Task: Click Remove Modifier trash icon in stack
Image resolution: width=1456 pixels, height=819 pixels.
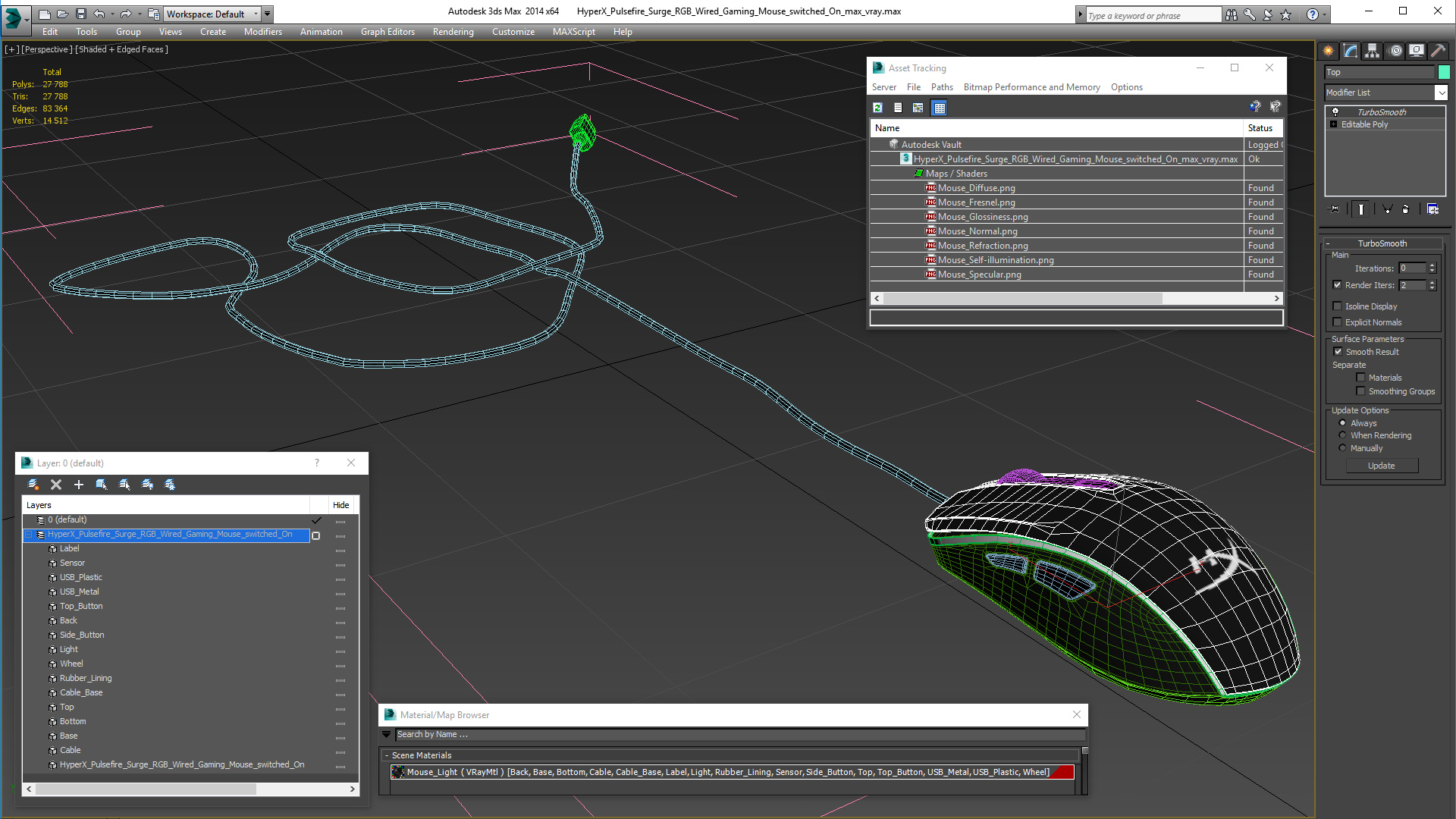Action: [1406, 209]
